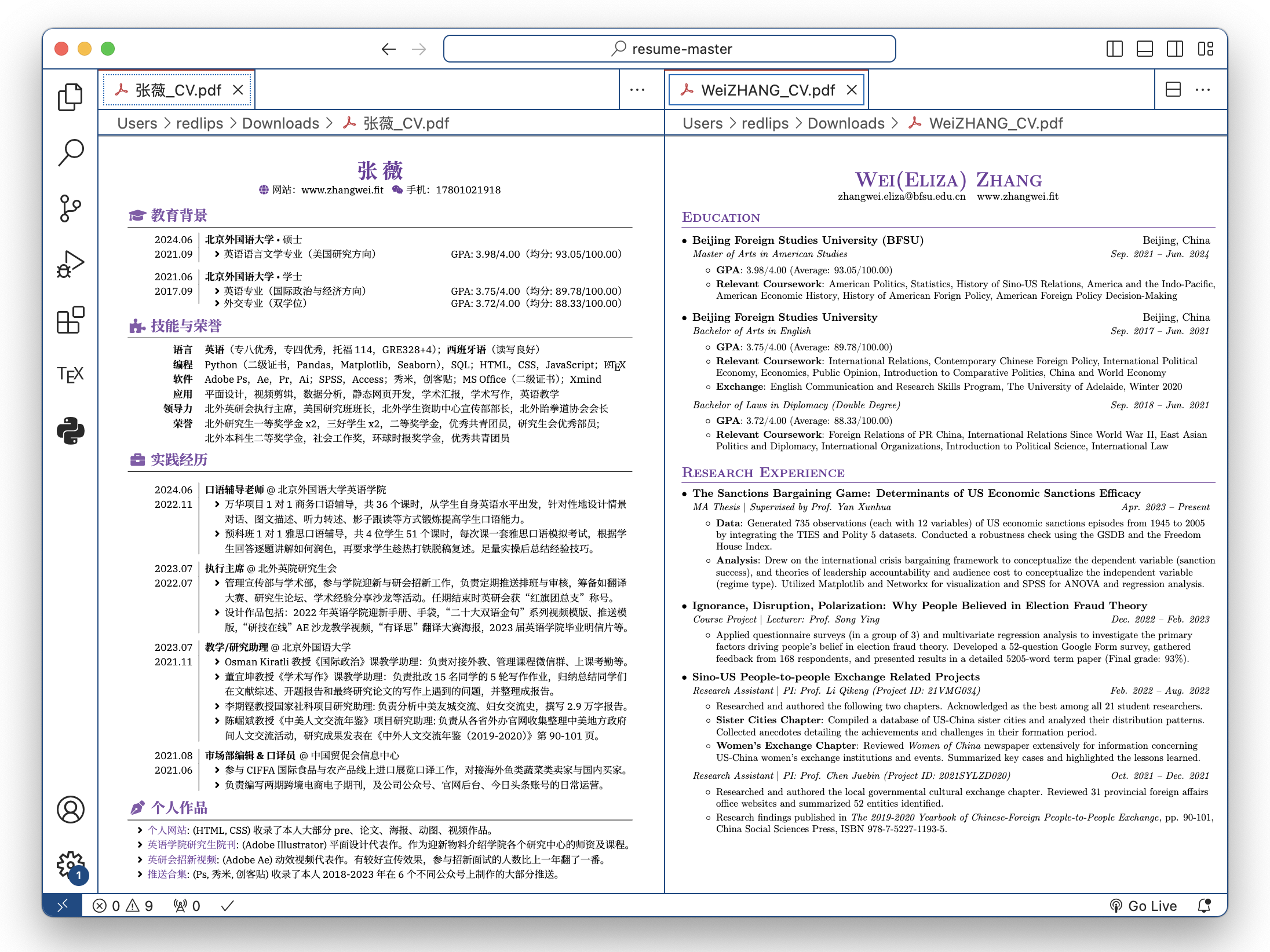1270x952 pixels.
Task: Open the notifications bell
Action: 1204,906
